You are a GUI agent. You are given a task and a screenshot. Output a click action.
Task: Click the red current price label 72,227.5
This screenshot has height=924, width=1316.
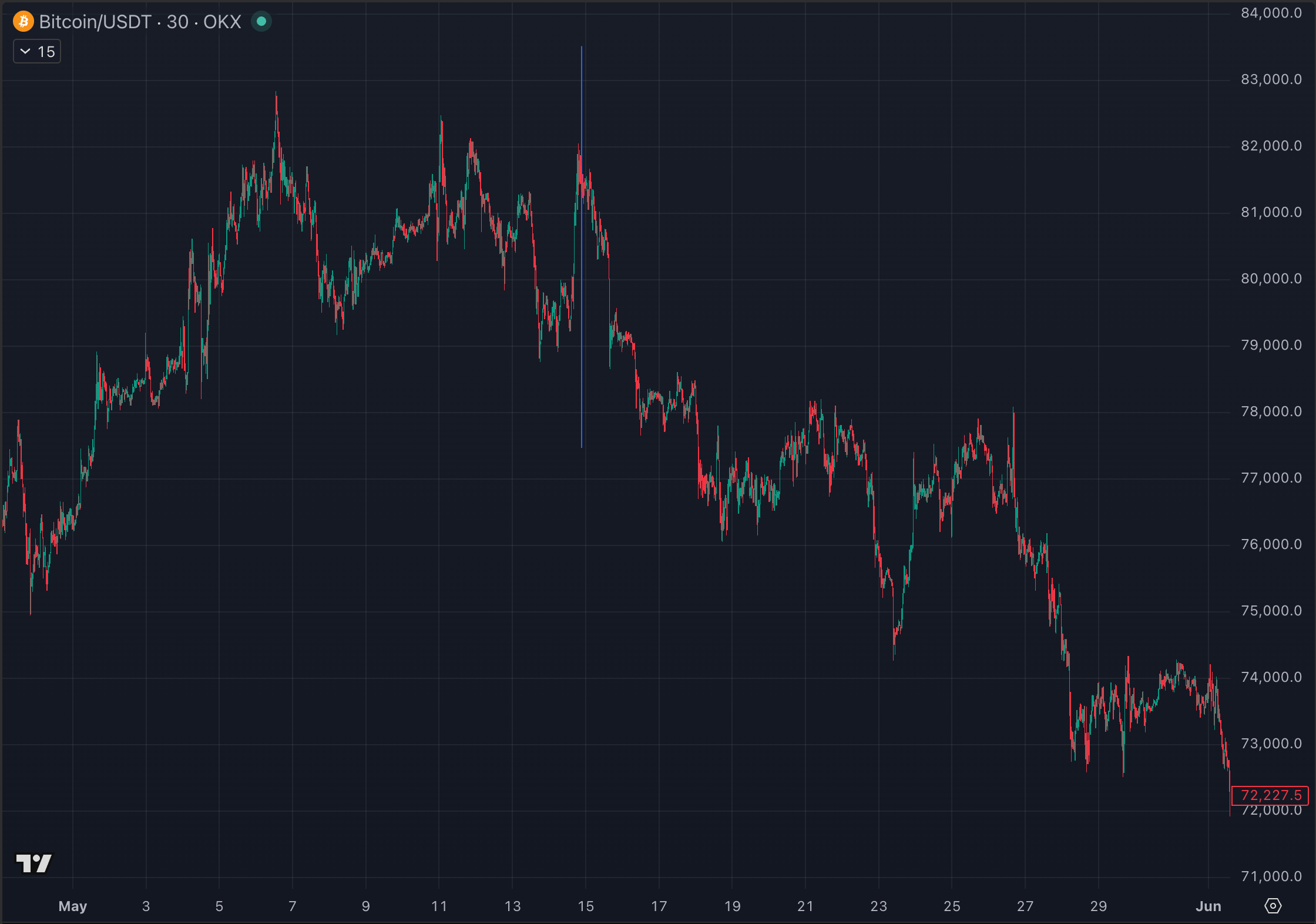point(1270,795)
